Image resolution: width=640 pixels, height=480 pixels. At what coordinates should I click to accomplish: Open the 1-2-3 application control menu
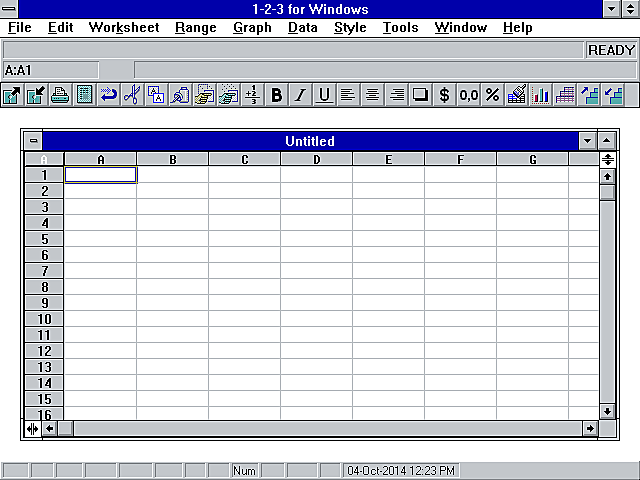click(9, 9)
